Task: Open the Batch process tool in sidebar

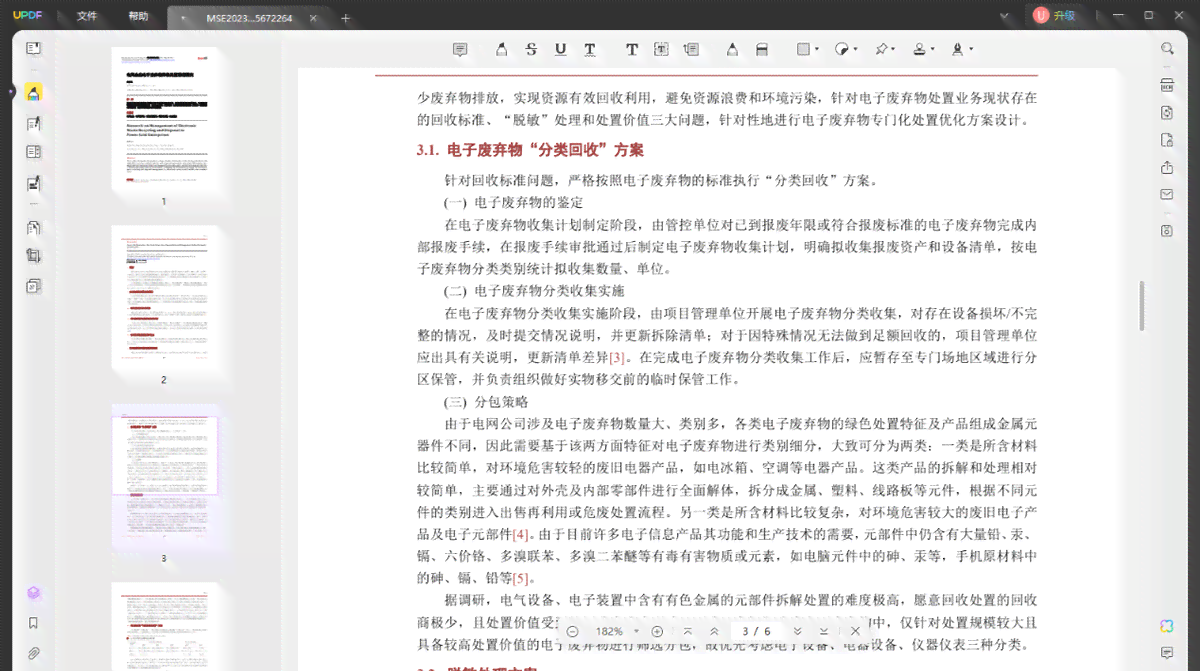Action: point(33,286)
